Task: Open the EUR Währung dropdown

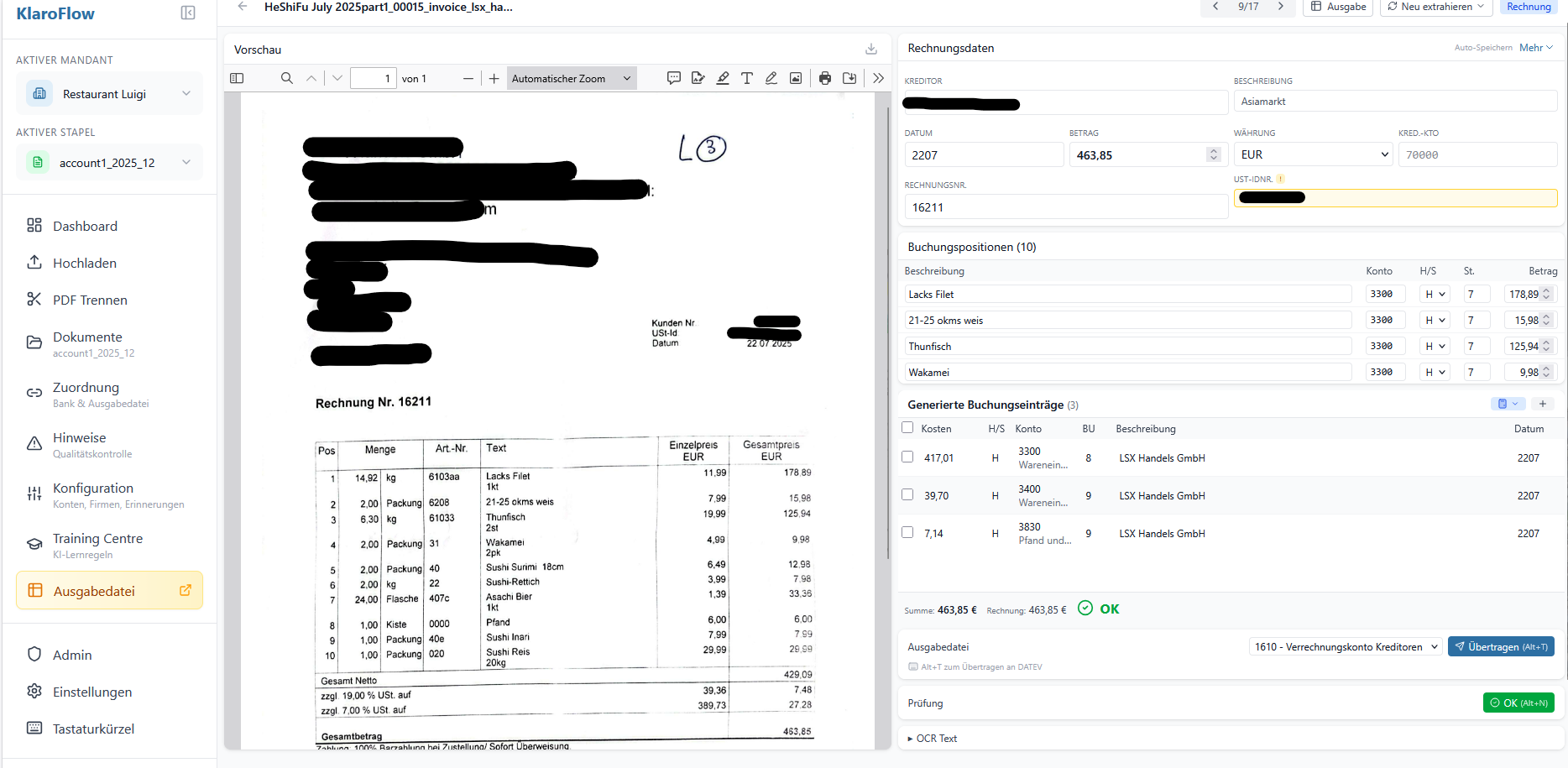Action: [1314, 154]
